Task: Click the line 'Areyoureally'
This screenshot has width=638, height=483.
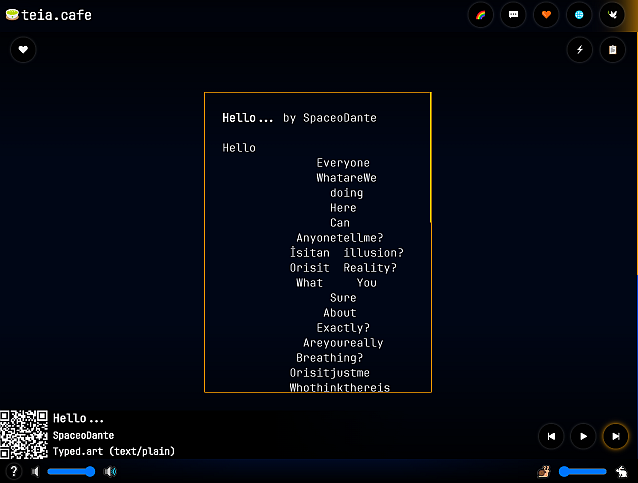Action: [x=343, y=343]
